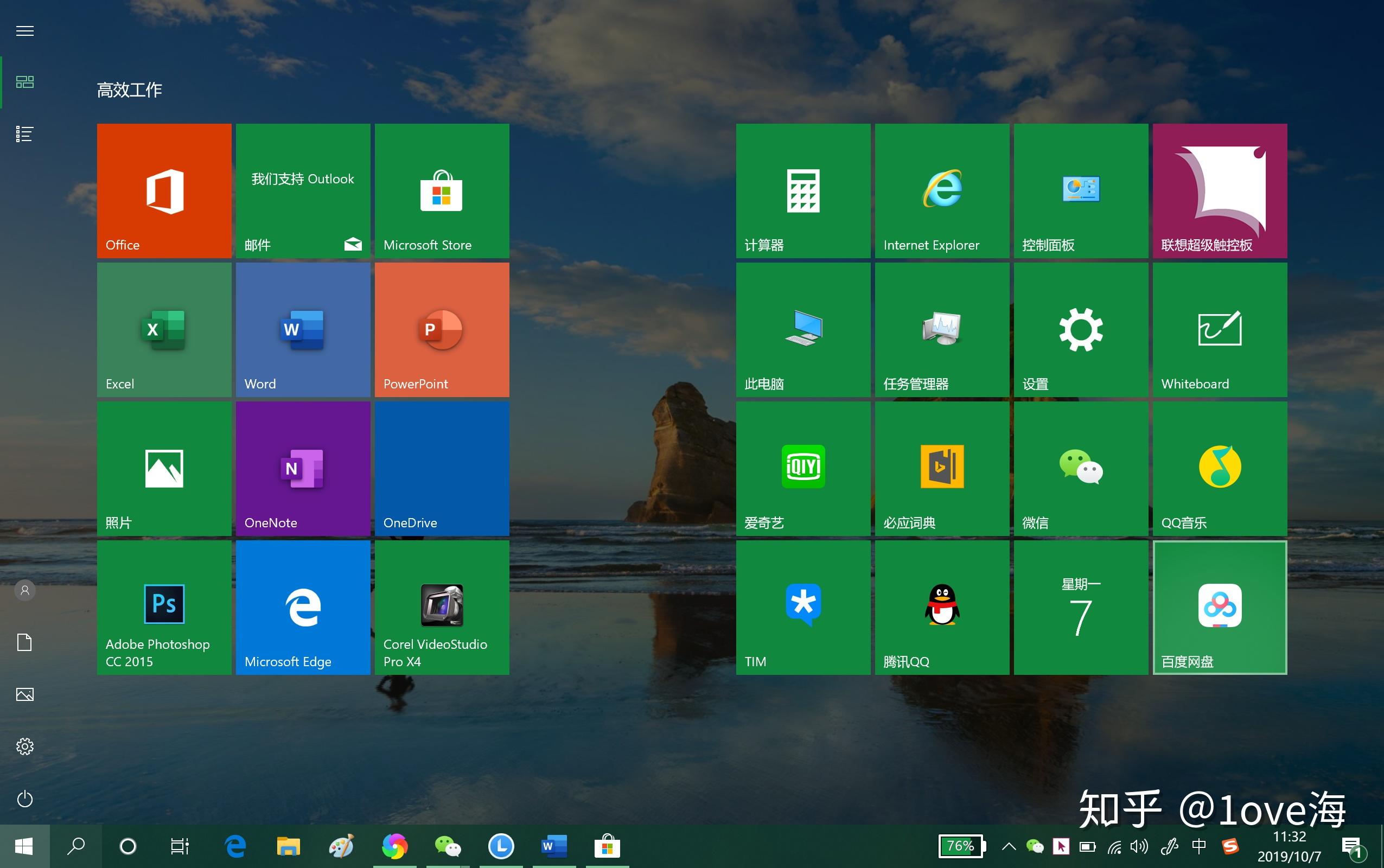Open paint palette app on taskbar
The width and height of the screenshot is (1384, 868).
click(x=342, y=846)
